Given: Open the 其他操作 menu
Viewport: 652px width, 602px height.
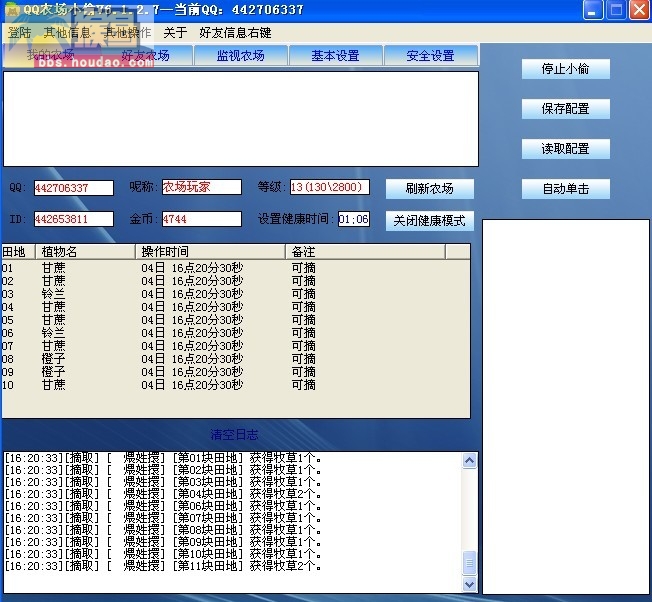Looking at the screenshot, I should pos(127,32).
